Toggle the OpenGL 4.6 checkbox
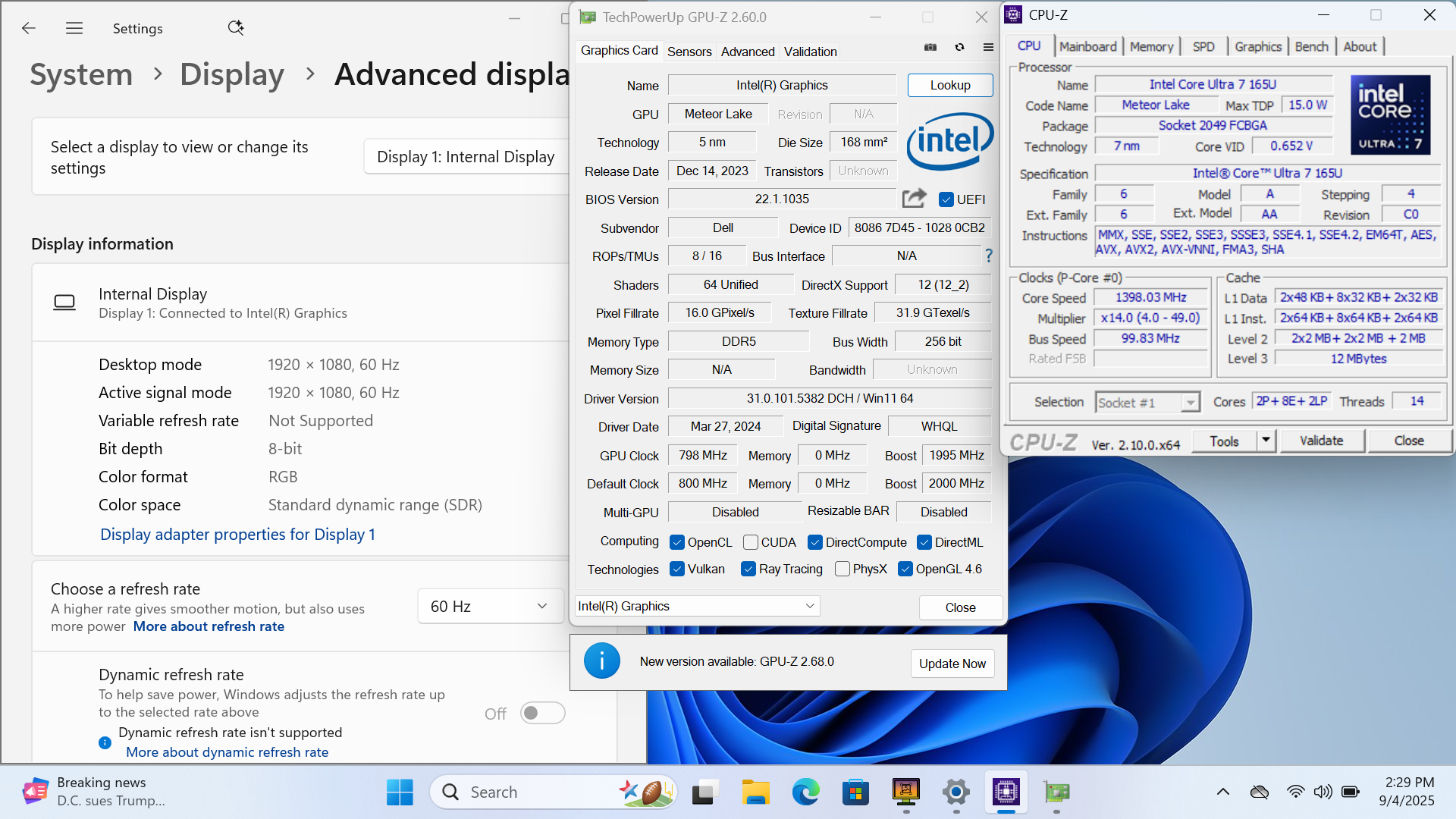This screenshot has height=819, width=1456. 905,569
